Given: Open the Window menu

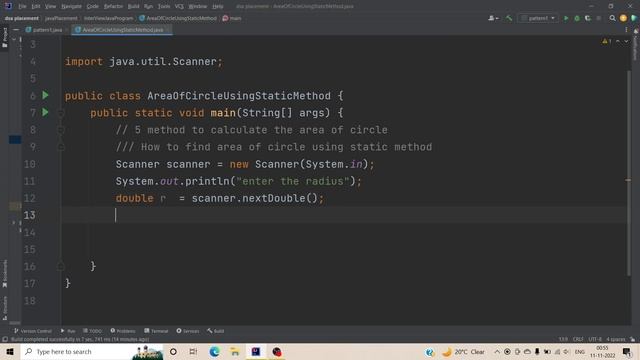Looking at the screenshot, I should [198, 6].
